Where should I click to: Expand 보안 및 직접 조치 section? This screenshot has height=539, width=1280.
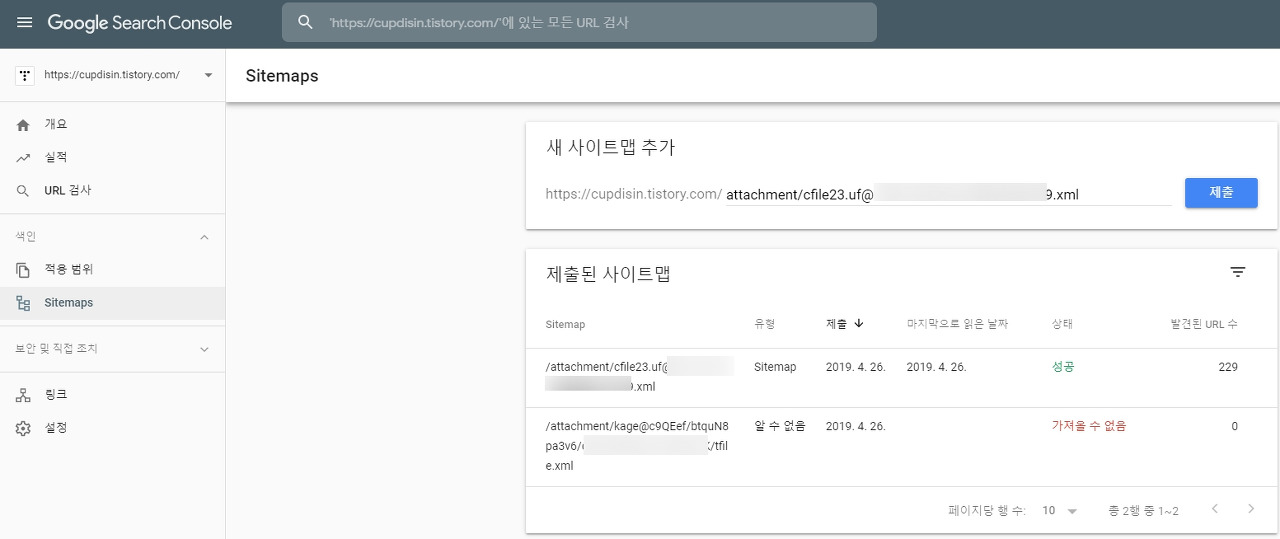tap(205, 349)
